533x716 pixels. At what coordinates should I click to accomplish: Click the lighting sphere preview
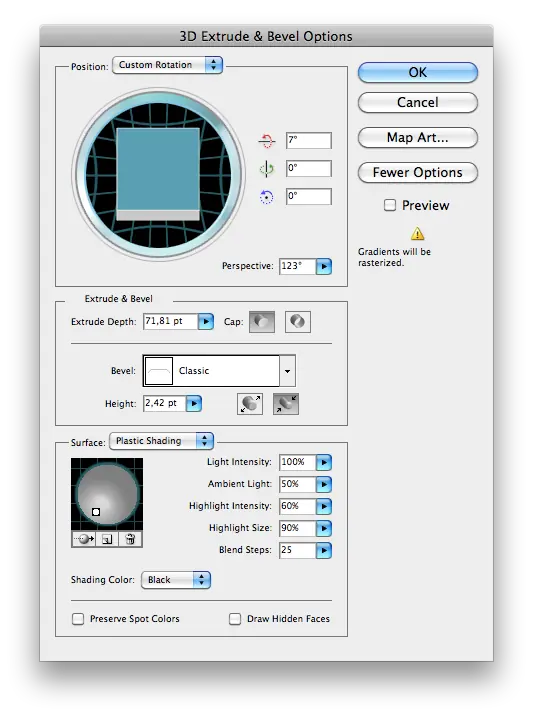coord(108,493)
